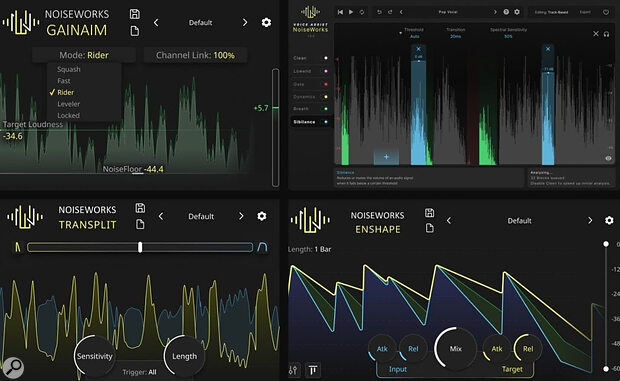Add a new region with the plus block
The width and height of the screenshot is (620, 381).
pyautogui.click(x=386, y=157)
